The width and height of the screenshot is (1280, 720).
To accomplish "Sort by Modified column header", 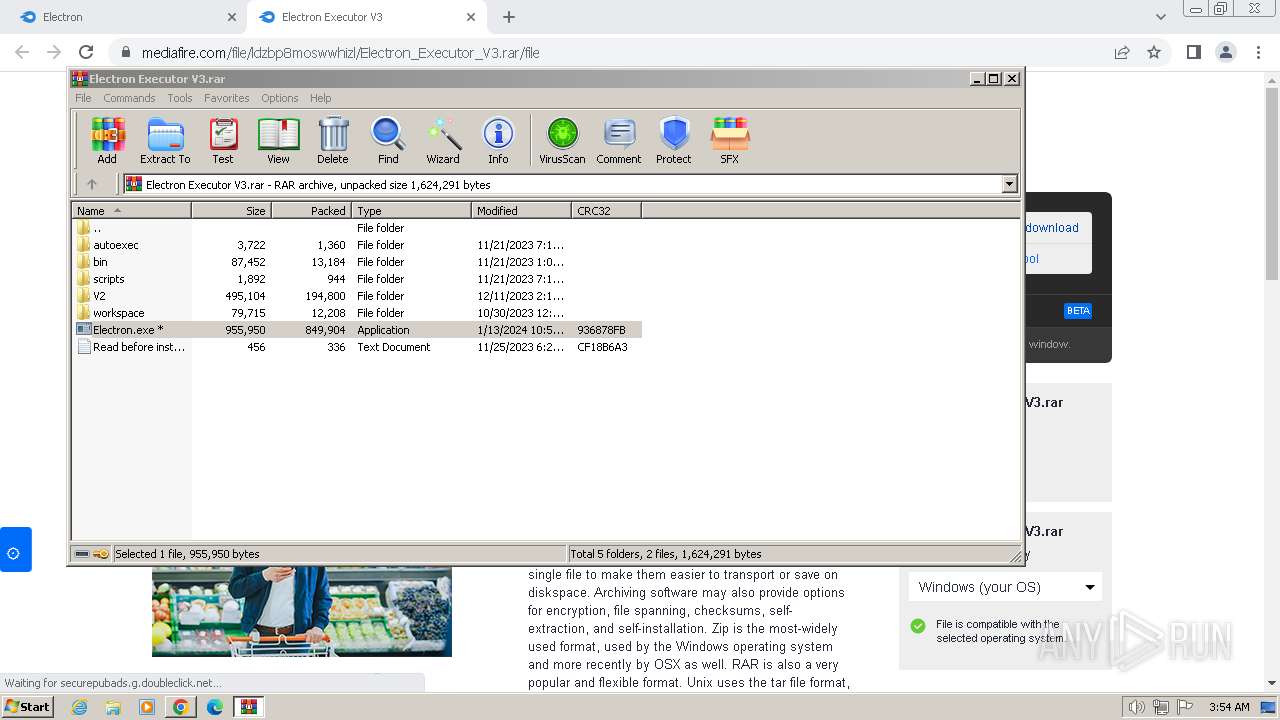I will 521,210.
